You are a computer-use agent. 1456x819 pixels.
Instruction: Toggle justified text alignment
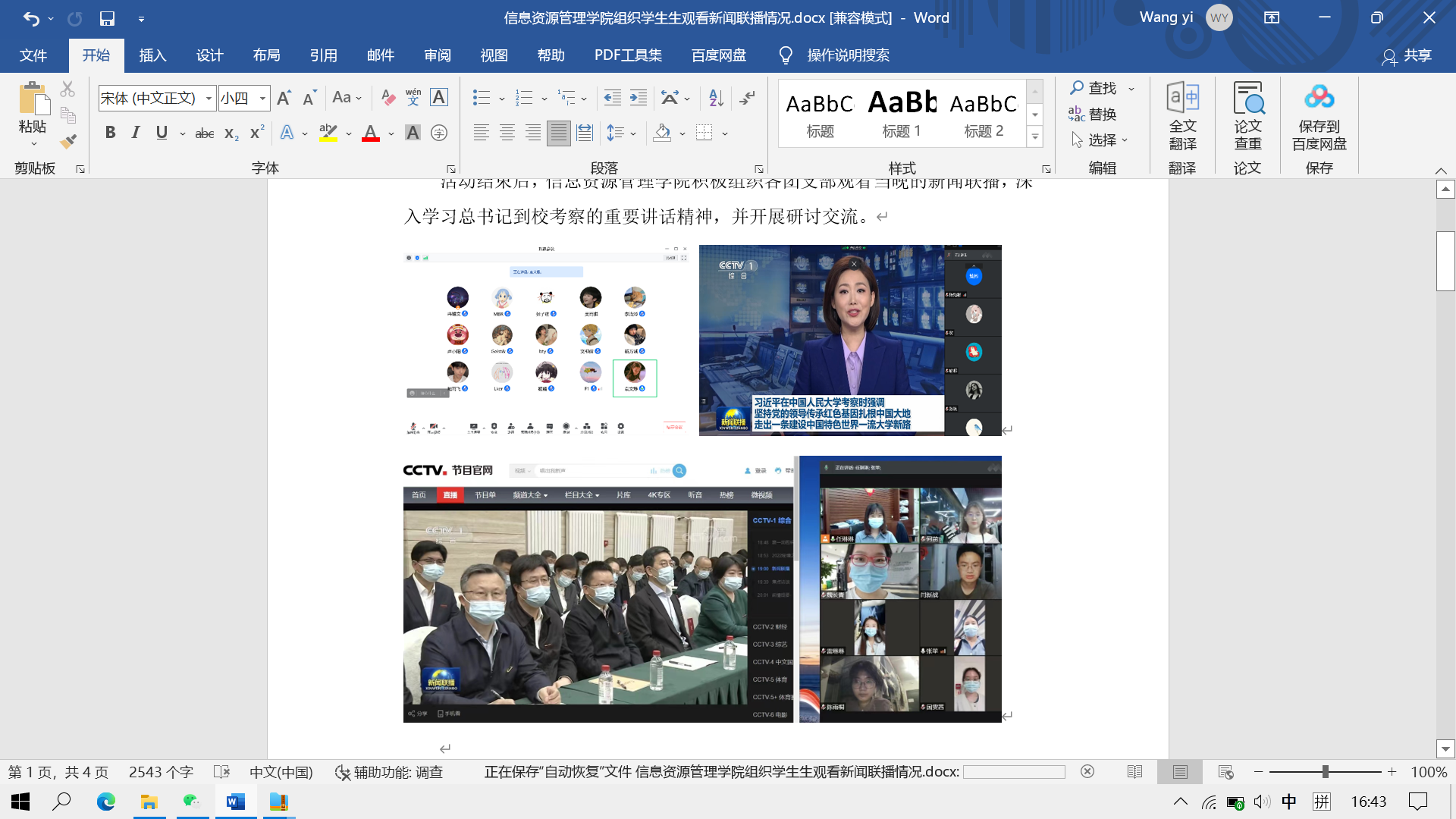[x=558, y=133]
